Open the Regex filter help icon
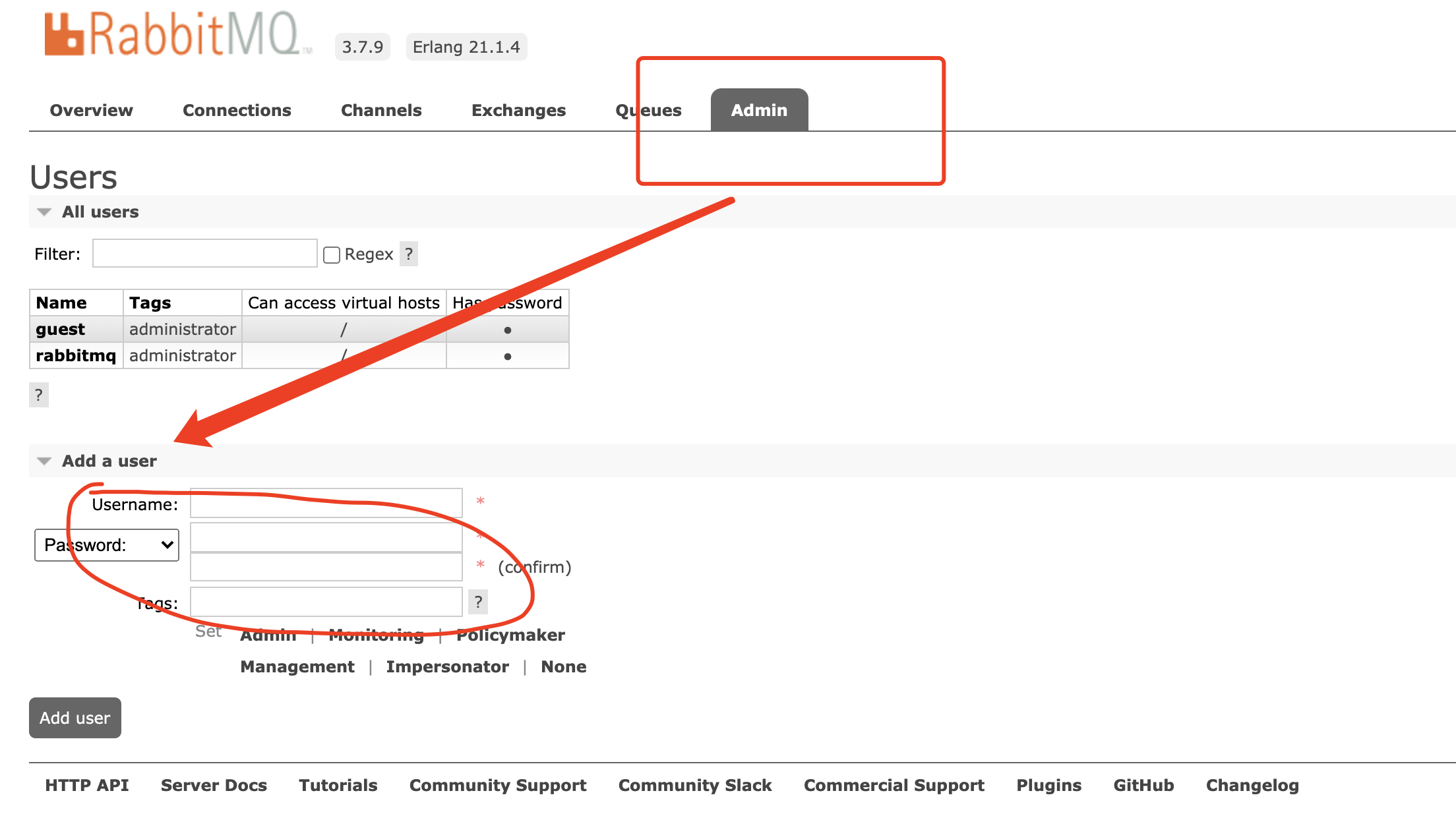Image resolution: width=1456 pixels, height=820 pixels. click(409, 254)
